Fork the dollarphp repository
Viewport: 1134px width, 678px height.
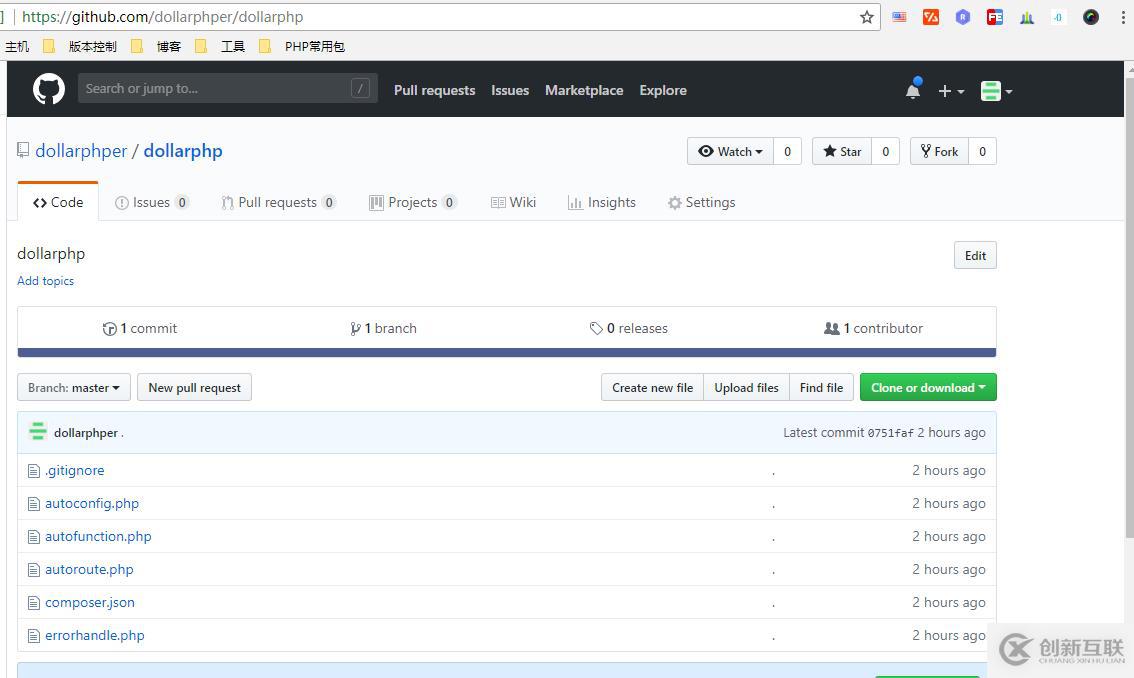click(x=939, y=151)
